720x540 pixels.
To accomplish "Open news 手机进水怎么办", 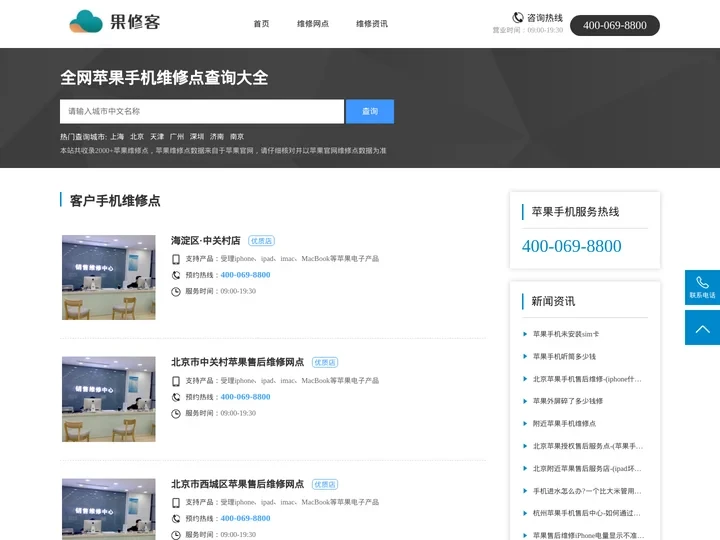I will click(x=587, y=491).
